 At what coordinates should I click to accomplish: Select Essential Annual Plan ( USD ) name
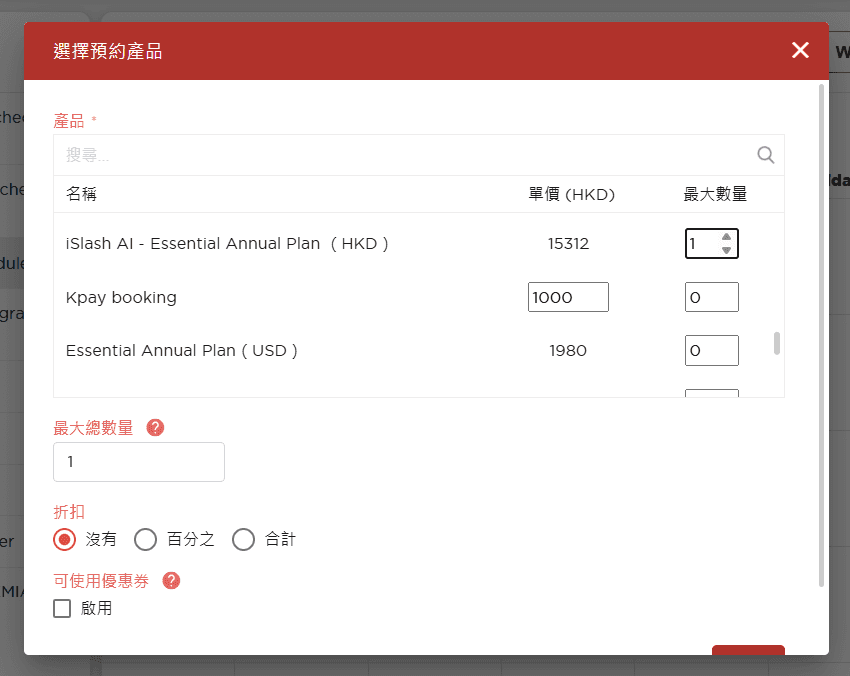pos(182,351)
